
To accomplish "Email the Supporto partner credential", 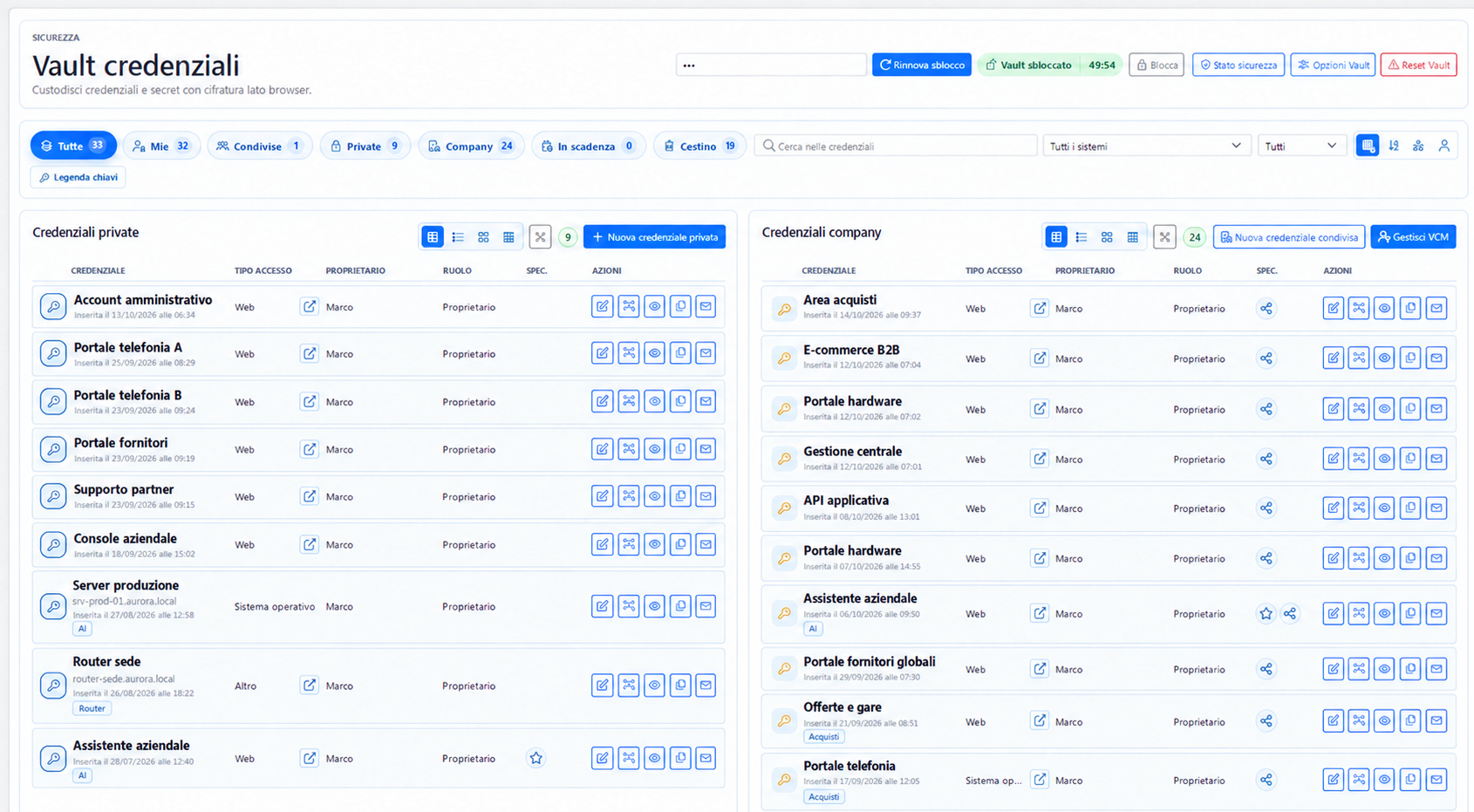I will (x=706, y=496).
